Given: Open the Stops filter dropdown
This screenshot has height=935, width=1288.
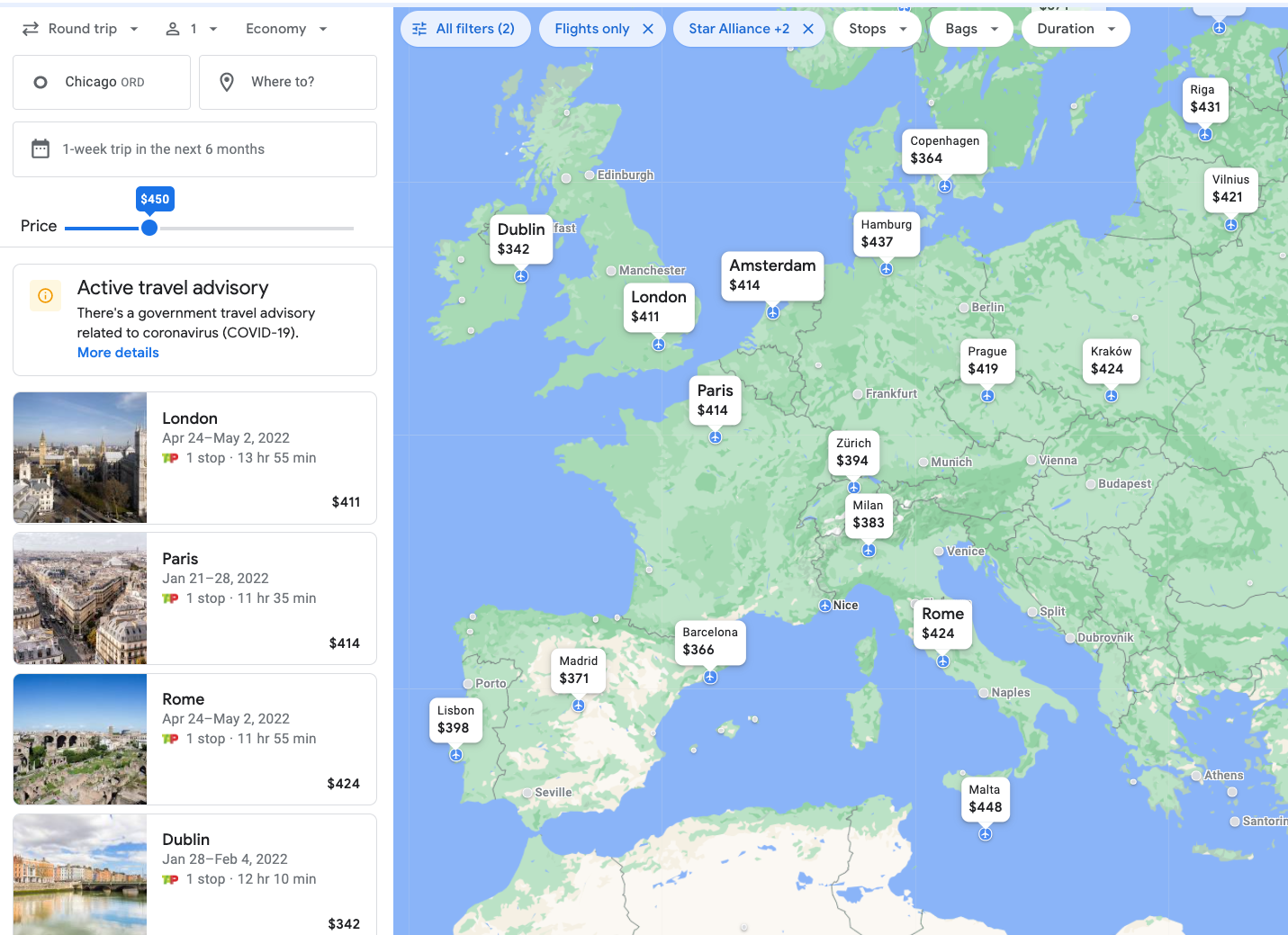Looking at the screenshot, I should click(876, 28).
